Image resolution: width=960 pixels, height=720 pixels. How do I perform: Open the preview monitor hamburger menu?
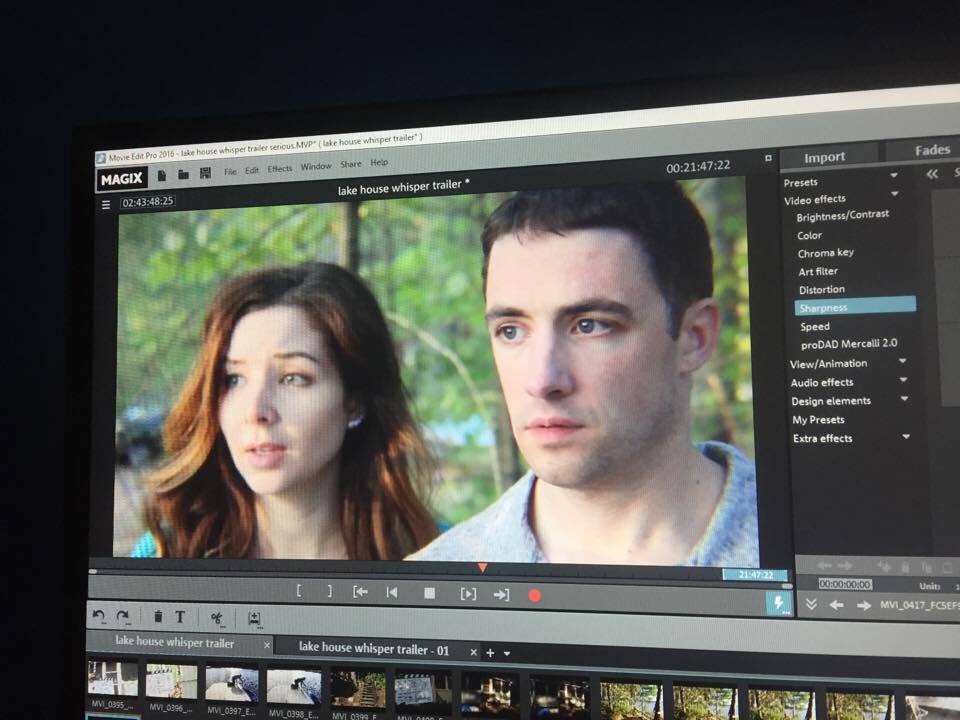(106, 204)
